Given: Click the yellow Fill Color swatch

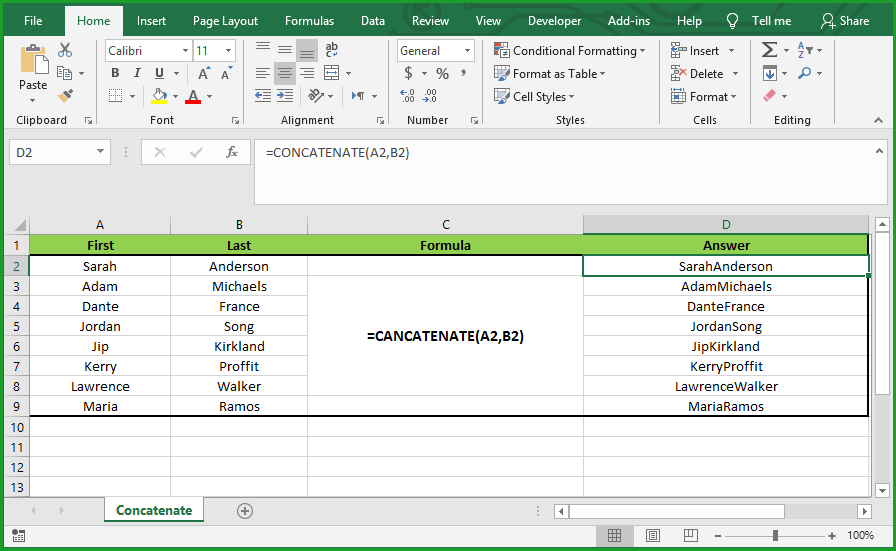Looking at the screenshot, I should [x=158, y=96].
